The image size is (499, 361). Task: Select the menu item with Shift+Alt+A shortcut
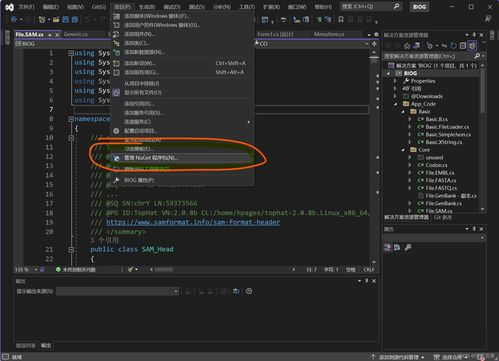pyautogui.click(x=182, y=72)
